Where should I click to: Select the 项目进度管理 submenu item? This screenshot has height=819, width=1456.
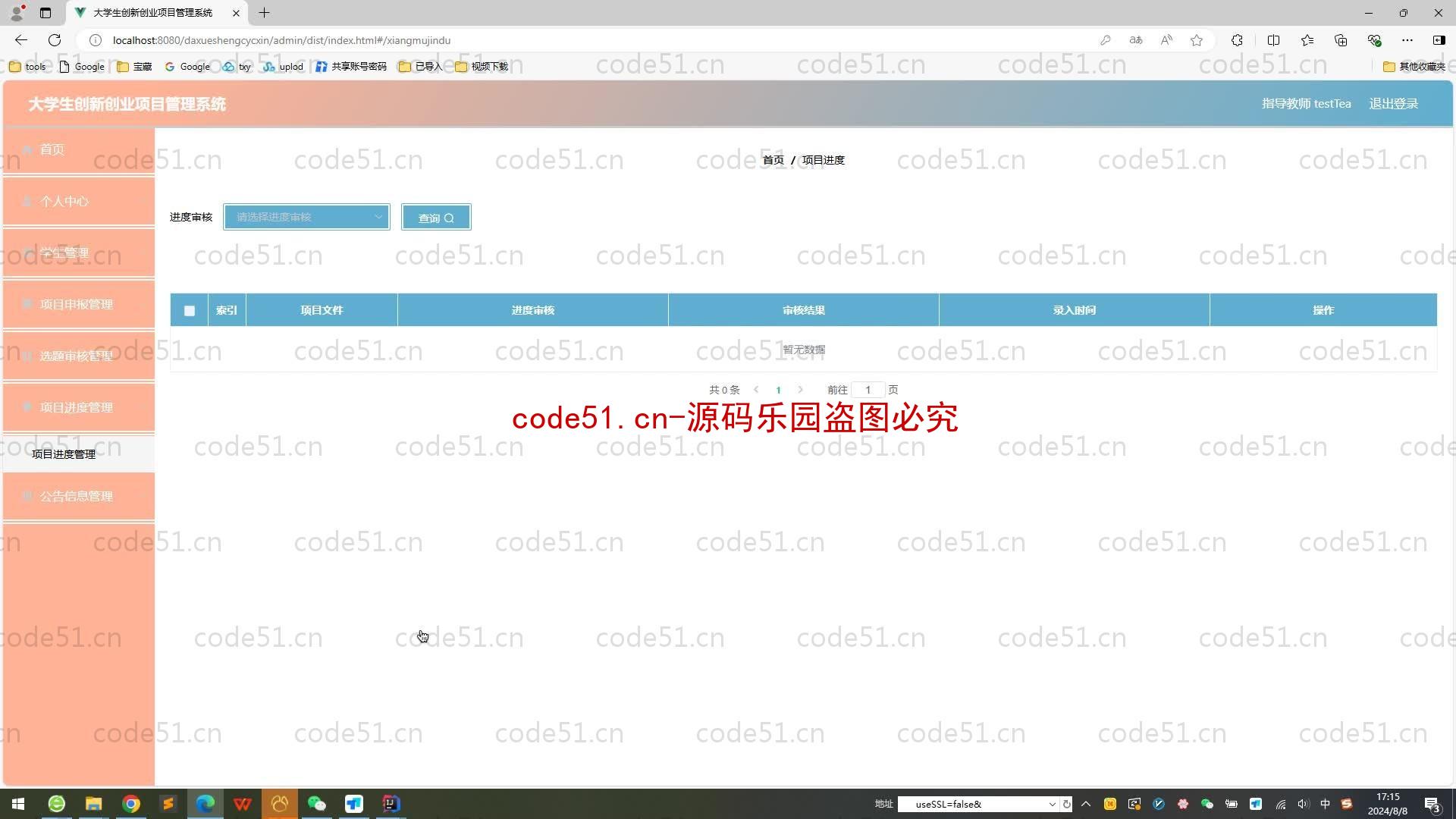(x=79, y=453)
